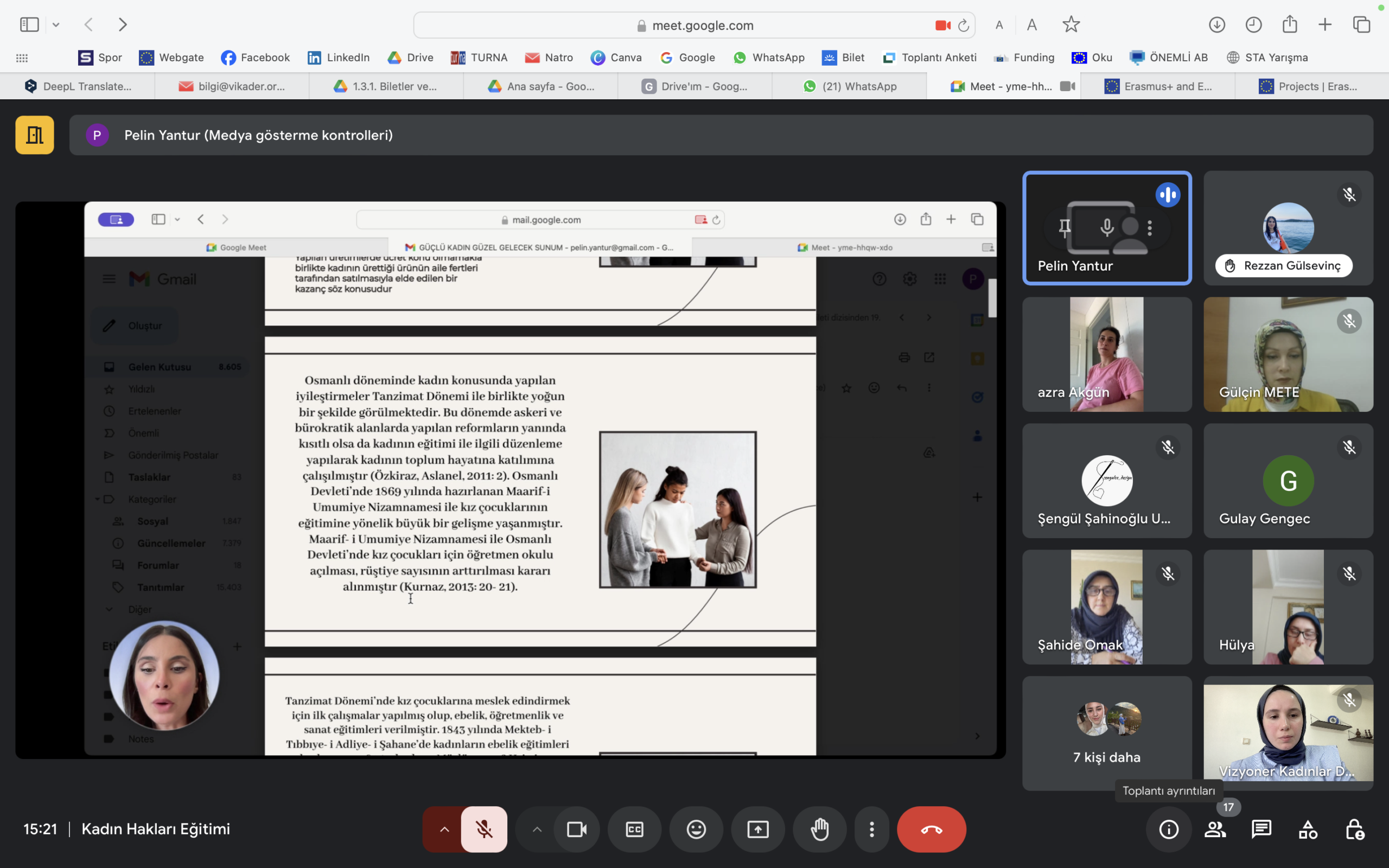The height and width of the screenshot is (868, 1389).
Task: Toggle closed captions CC button
Action: click(x=634, y=829)
